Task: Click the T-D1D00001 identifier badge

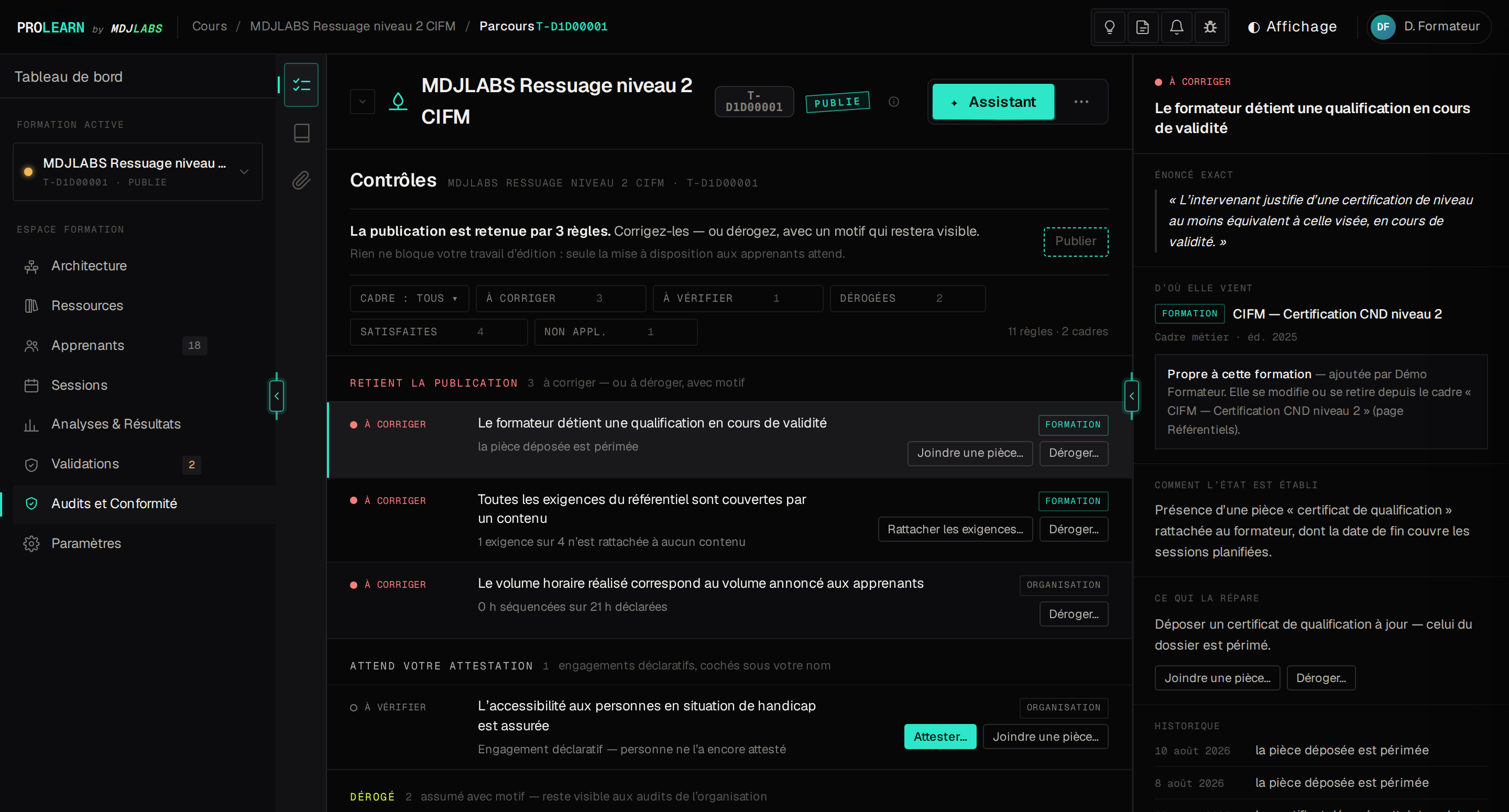Action: pos(754,102)
